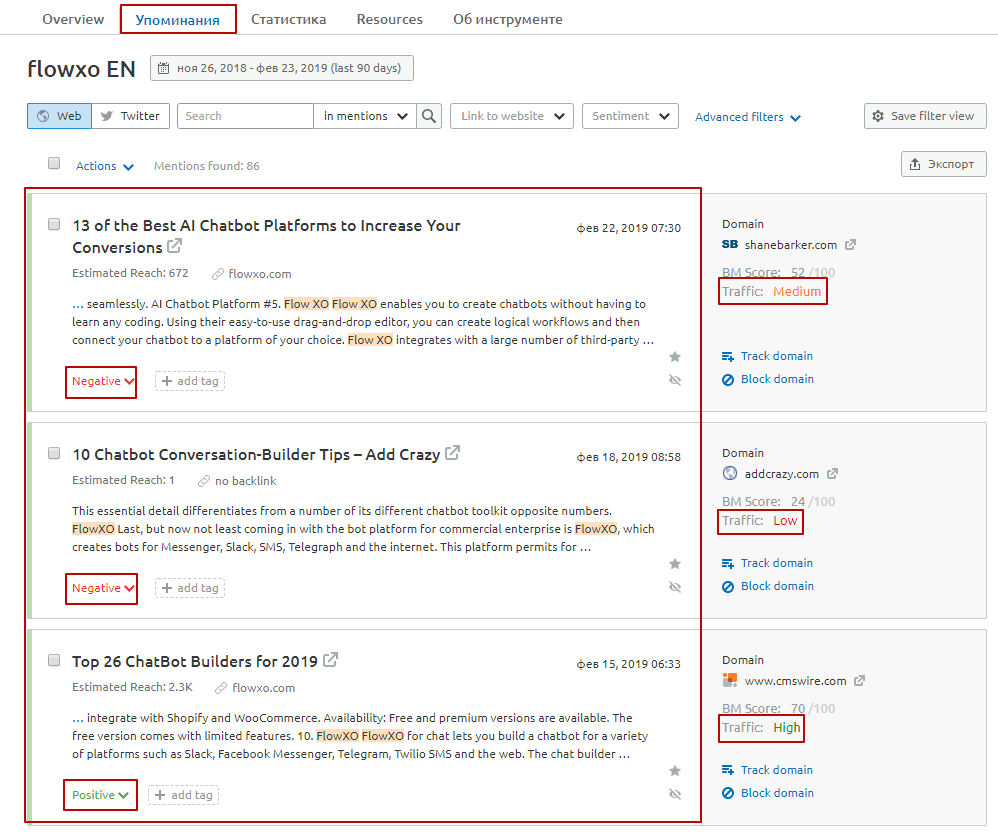
Task: Switch source to Web
Action: [x=60, y=116]
